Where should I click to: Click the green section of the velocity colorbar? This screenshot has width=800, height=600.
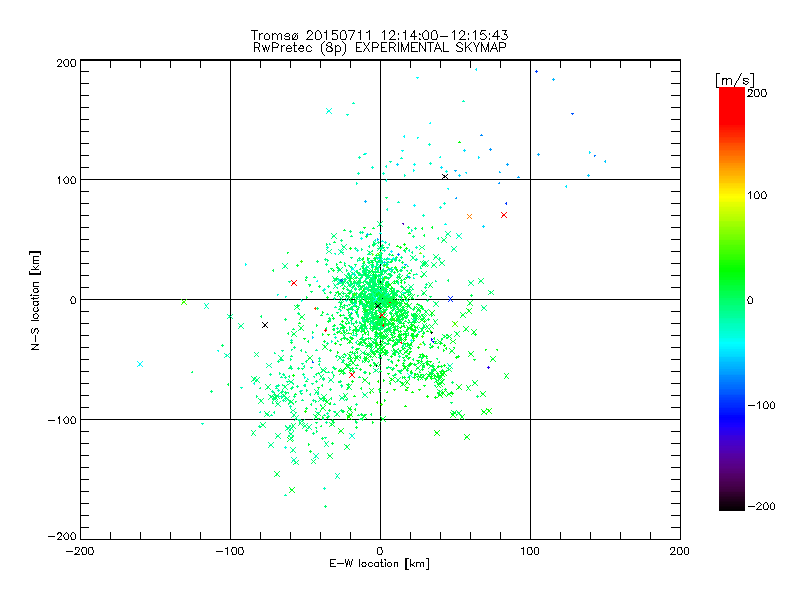pos(732,270)
